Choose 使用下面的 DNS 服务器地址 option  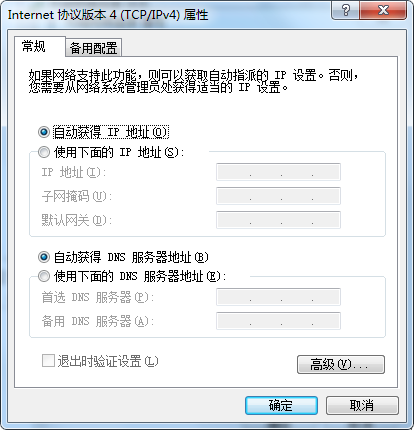(44, 276)
